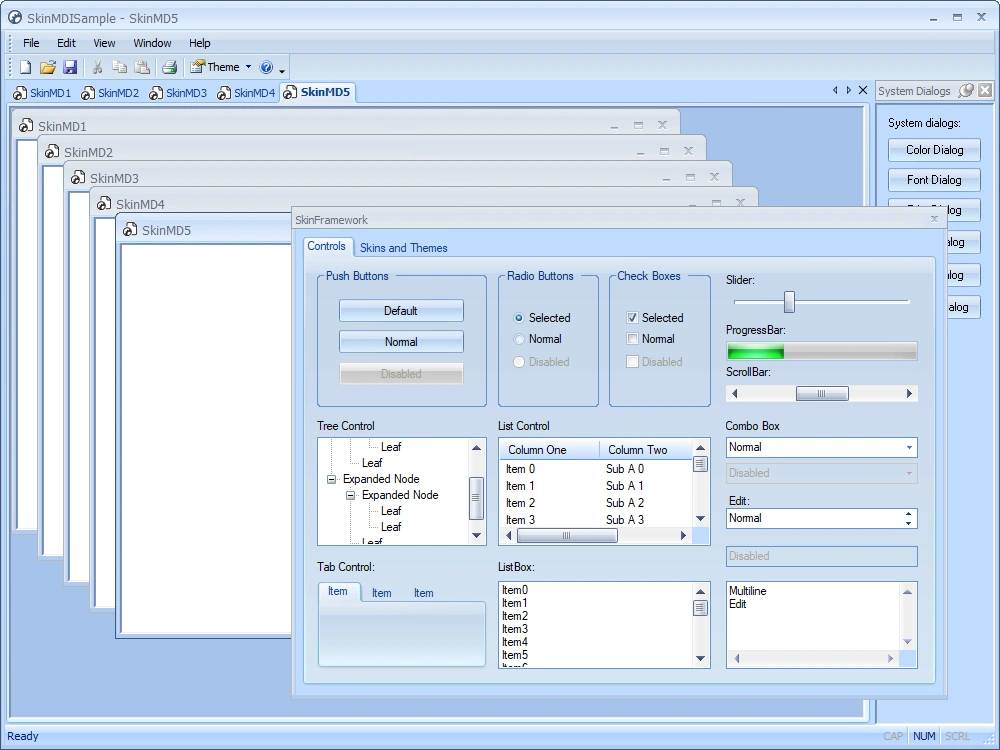Open the Edit menu

pos(66,43)
